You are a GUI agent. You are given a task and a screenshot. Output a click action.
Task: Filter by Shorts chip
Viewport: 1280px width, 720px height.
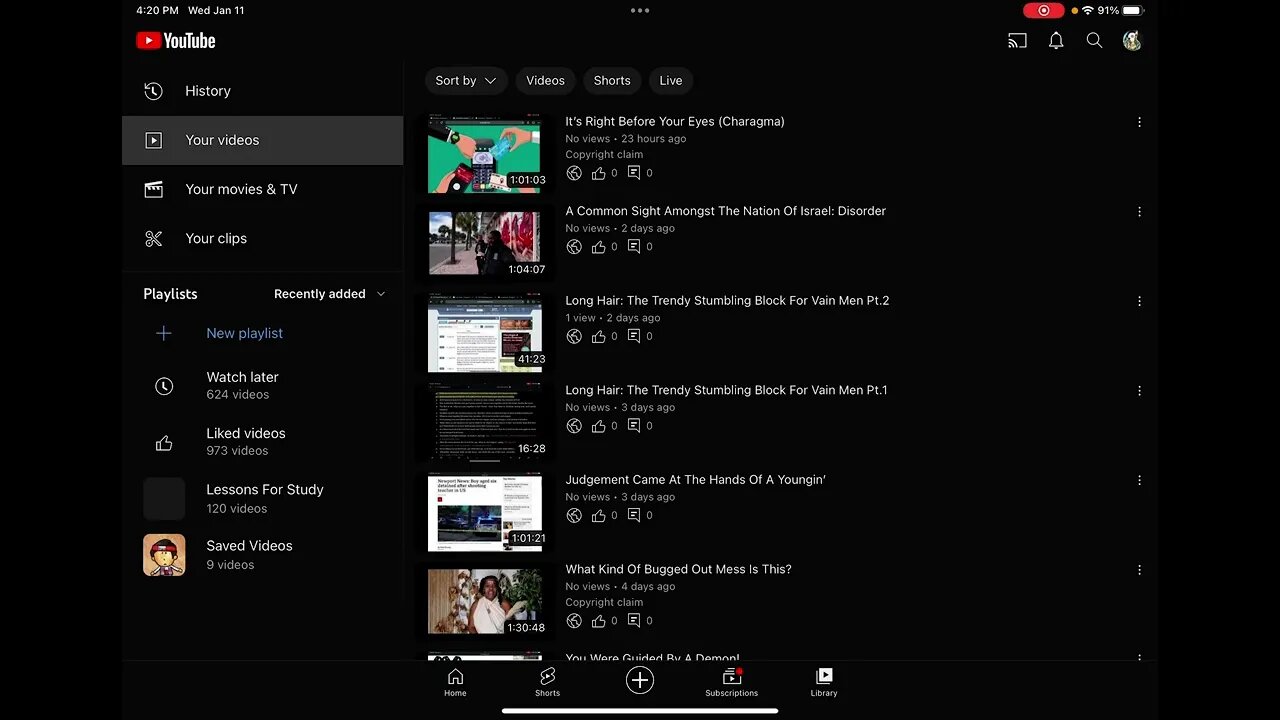click(x=612, y=81)
